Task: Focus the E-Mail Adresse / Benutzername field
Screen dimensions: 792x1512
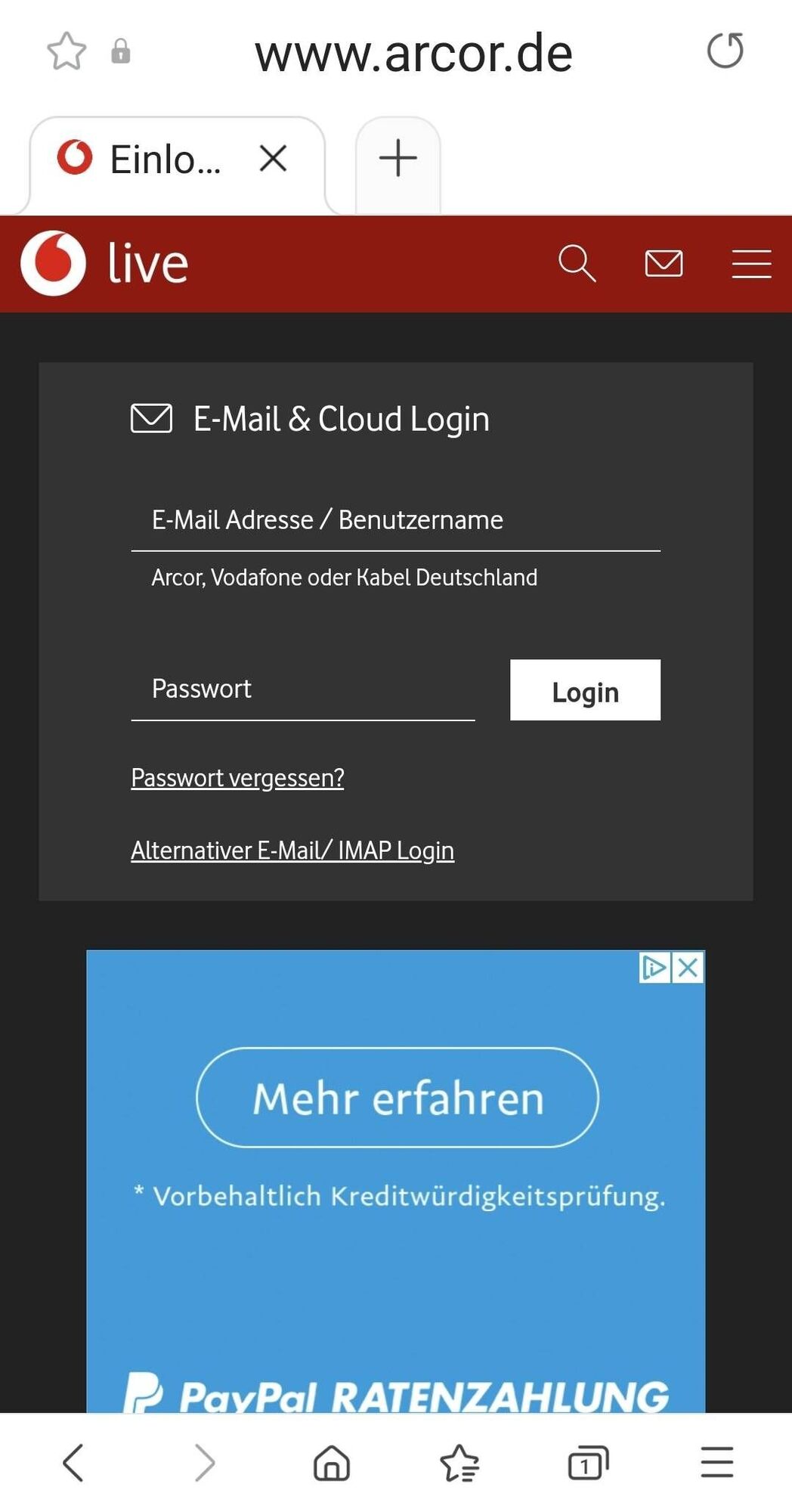Action: tap(395, 520)
